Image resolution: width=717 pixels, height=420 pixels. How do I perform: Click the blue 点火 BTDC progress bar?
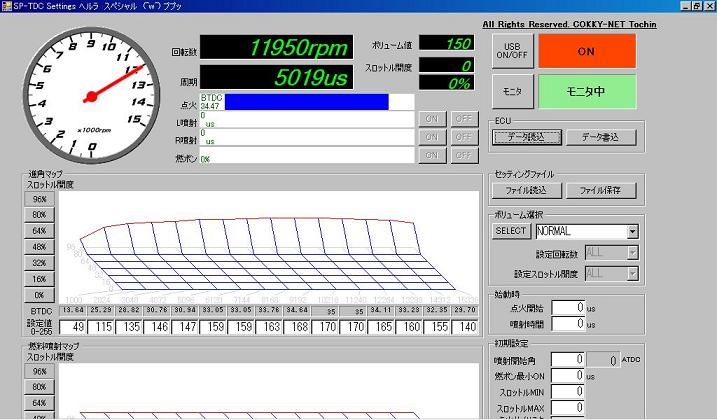306,102
